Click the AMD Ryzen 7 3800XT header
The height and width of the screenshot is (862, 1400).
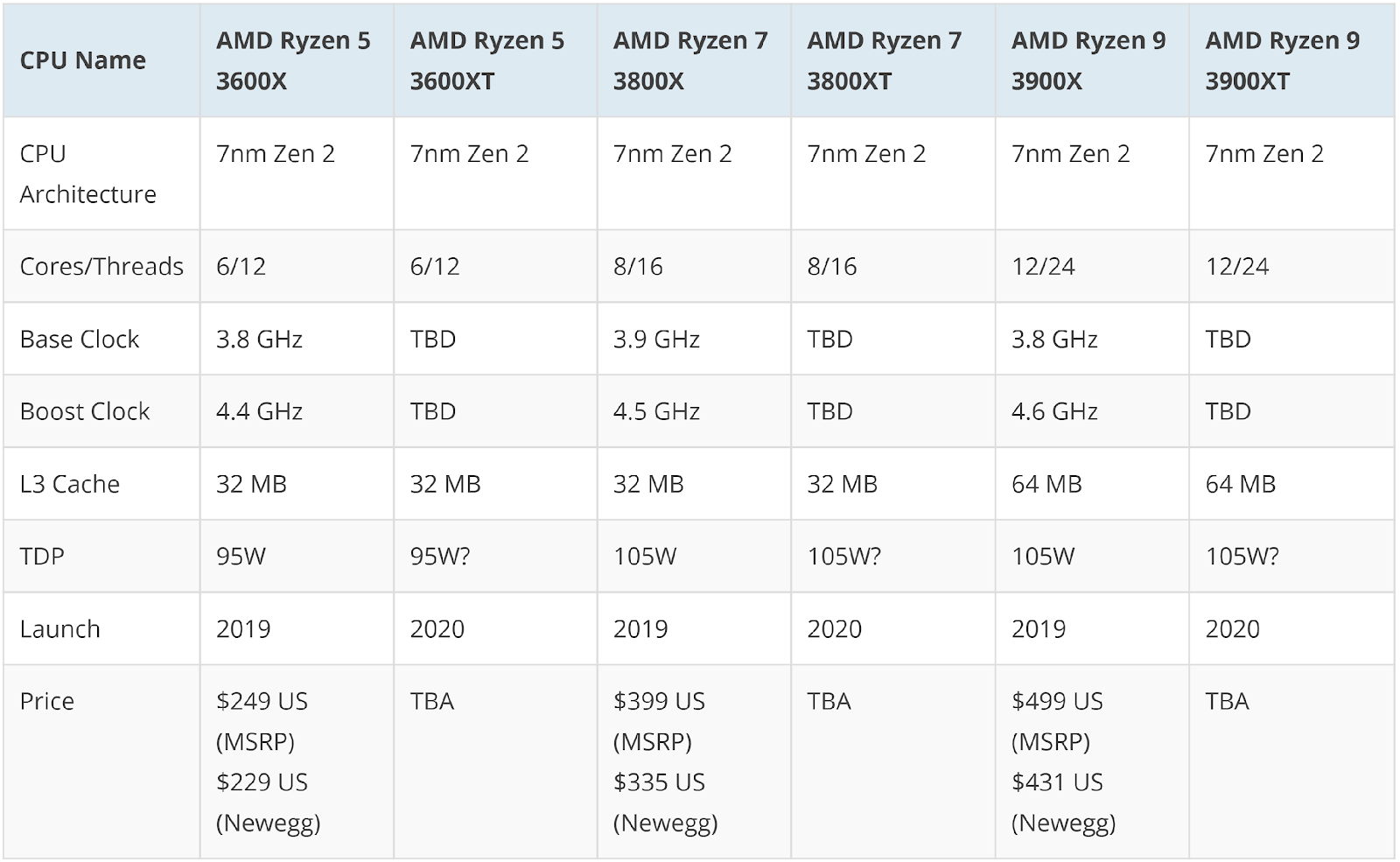click(884, 60)
